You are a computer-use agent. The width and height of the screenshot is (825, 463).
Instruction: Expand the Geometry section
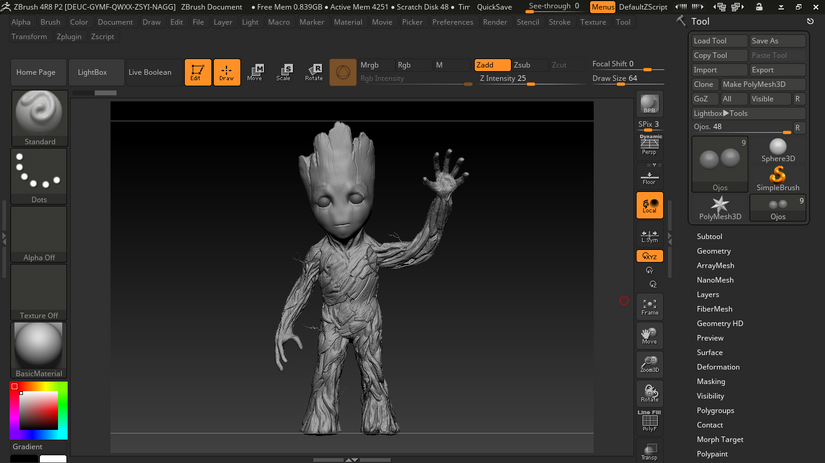coord(713,251)
